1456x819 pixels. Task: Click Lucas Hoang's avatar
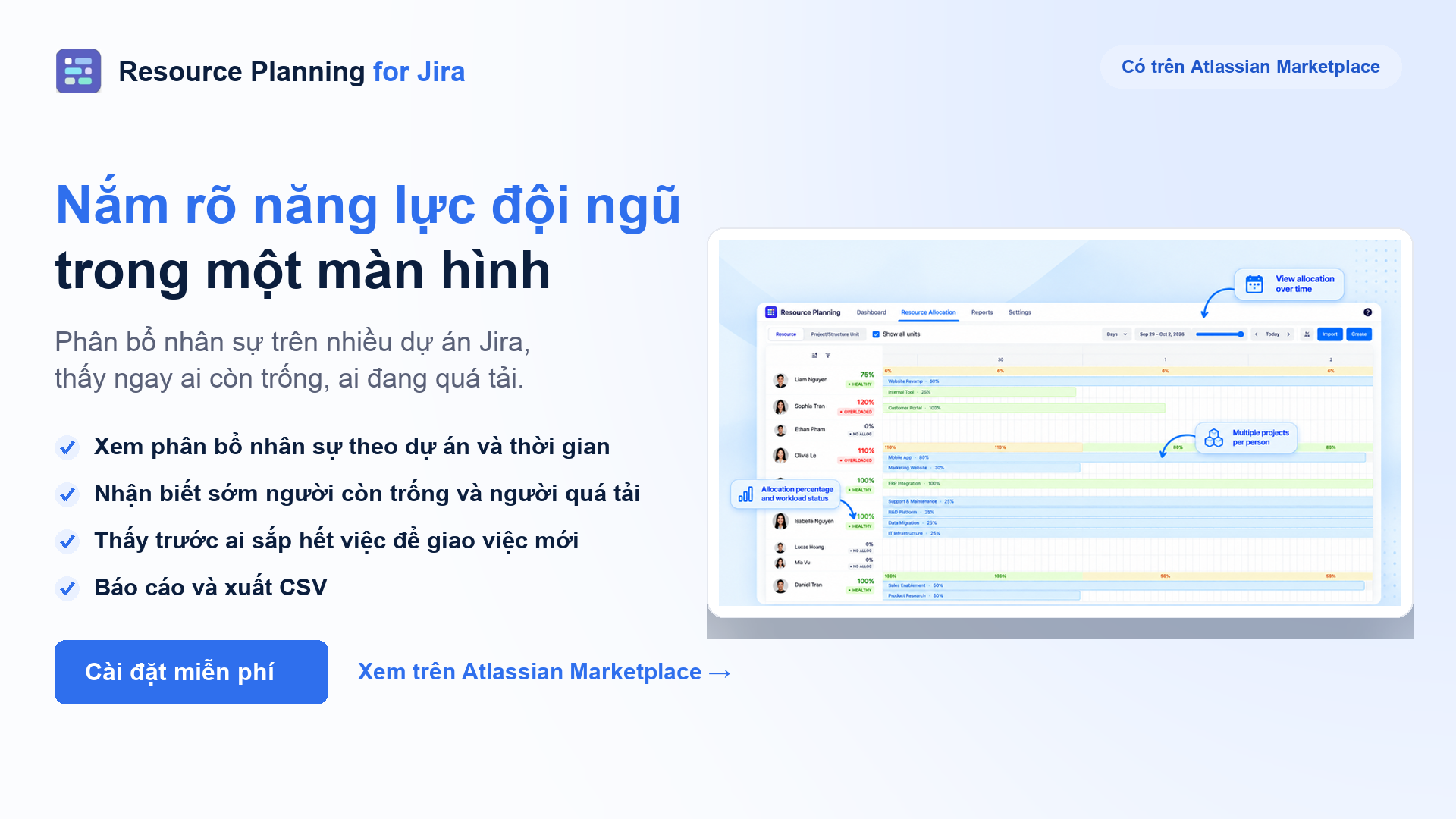780,547
